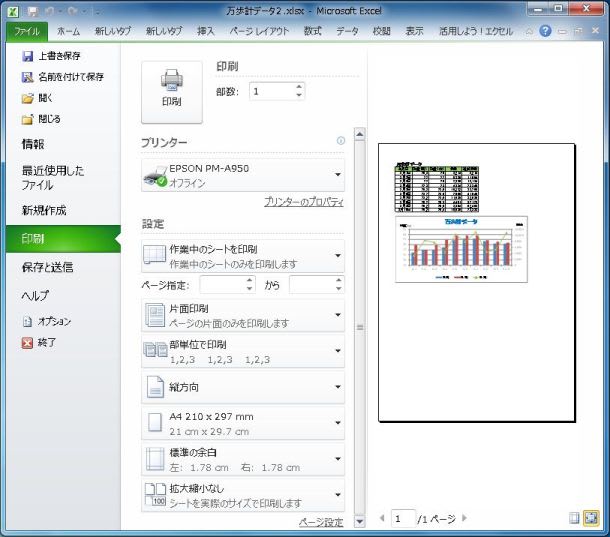Toggle zoom to page button
The height and width of the screenshot is (537, 610).
click(591, 518)
